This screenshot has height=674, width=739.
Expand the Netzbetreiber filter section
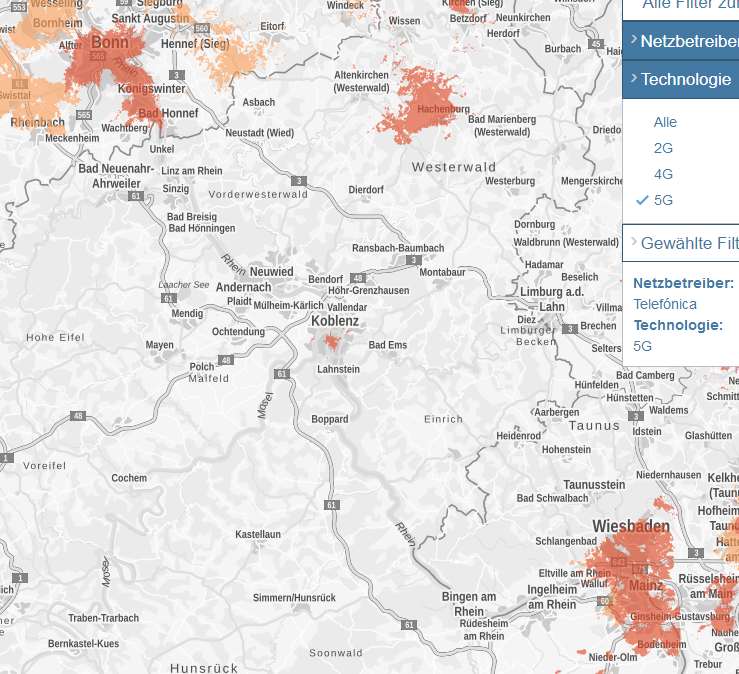click(681, 41)
